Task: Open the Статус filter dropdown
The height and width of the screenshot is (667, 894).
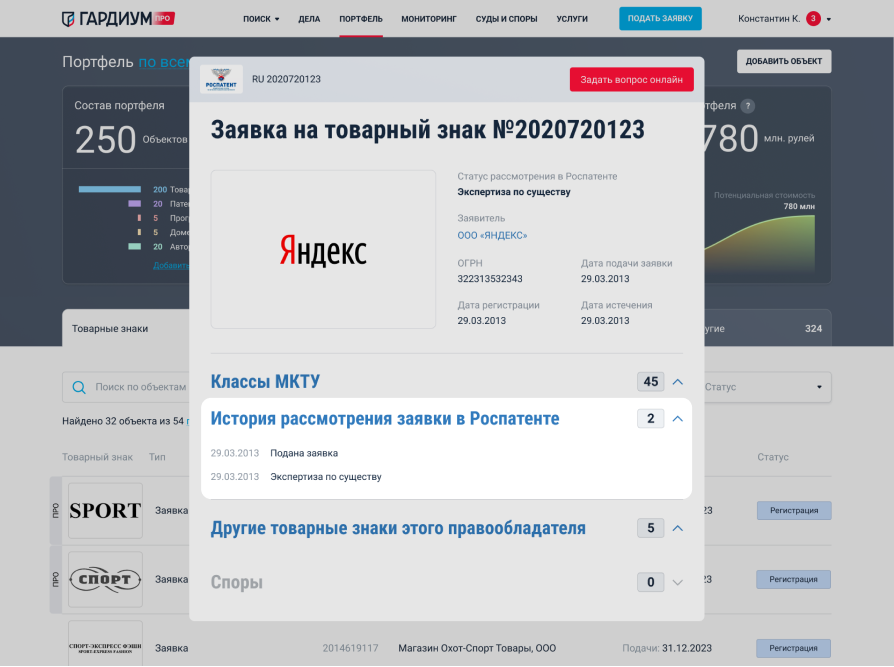Action: tap(764, 387)
